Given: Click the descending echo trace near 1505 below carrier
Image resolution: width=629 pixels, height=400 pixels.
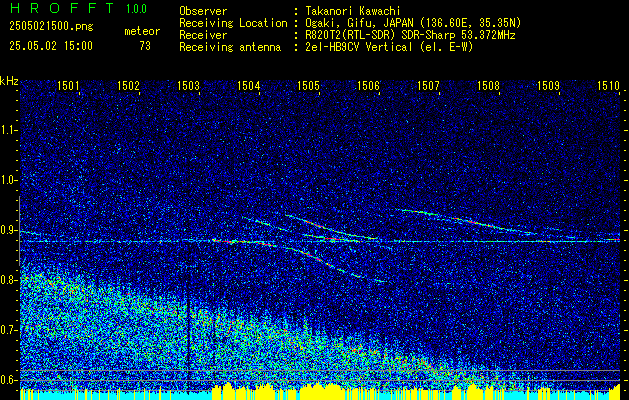Looking at the screenshot, I should coord(317,259).
